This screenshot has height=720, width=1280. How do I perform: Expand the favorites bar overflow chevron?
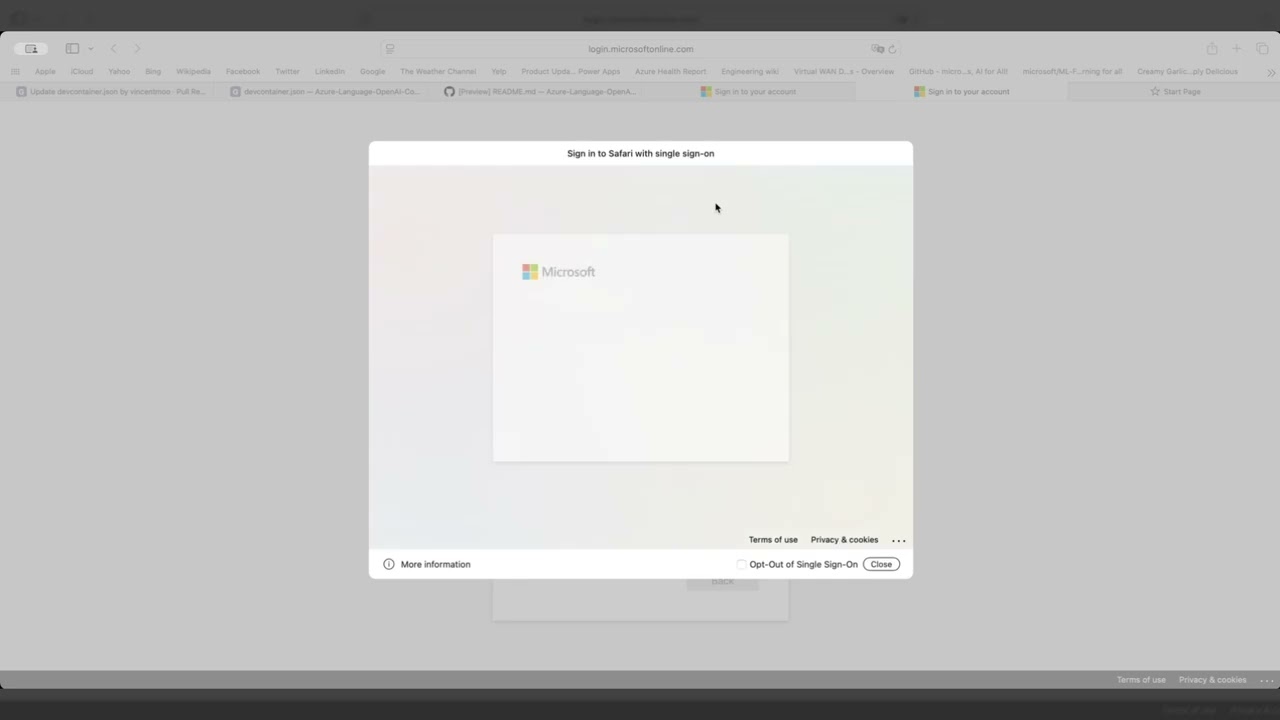(x=1270, y=72)
